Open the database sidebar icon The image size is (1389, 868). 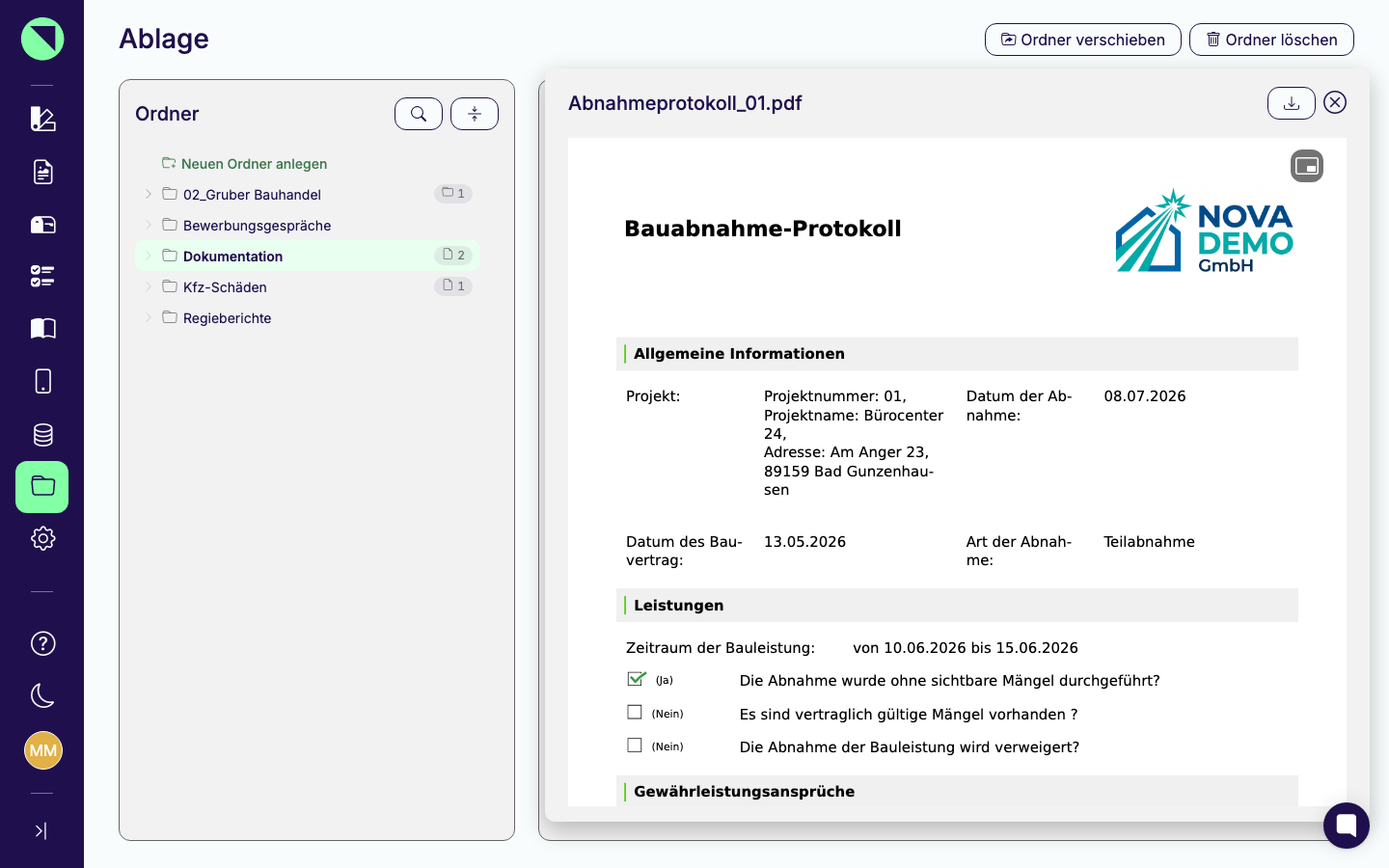pyautogui.click(x=42, y=434)
